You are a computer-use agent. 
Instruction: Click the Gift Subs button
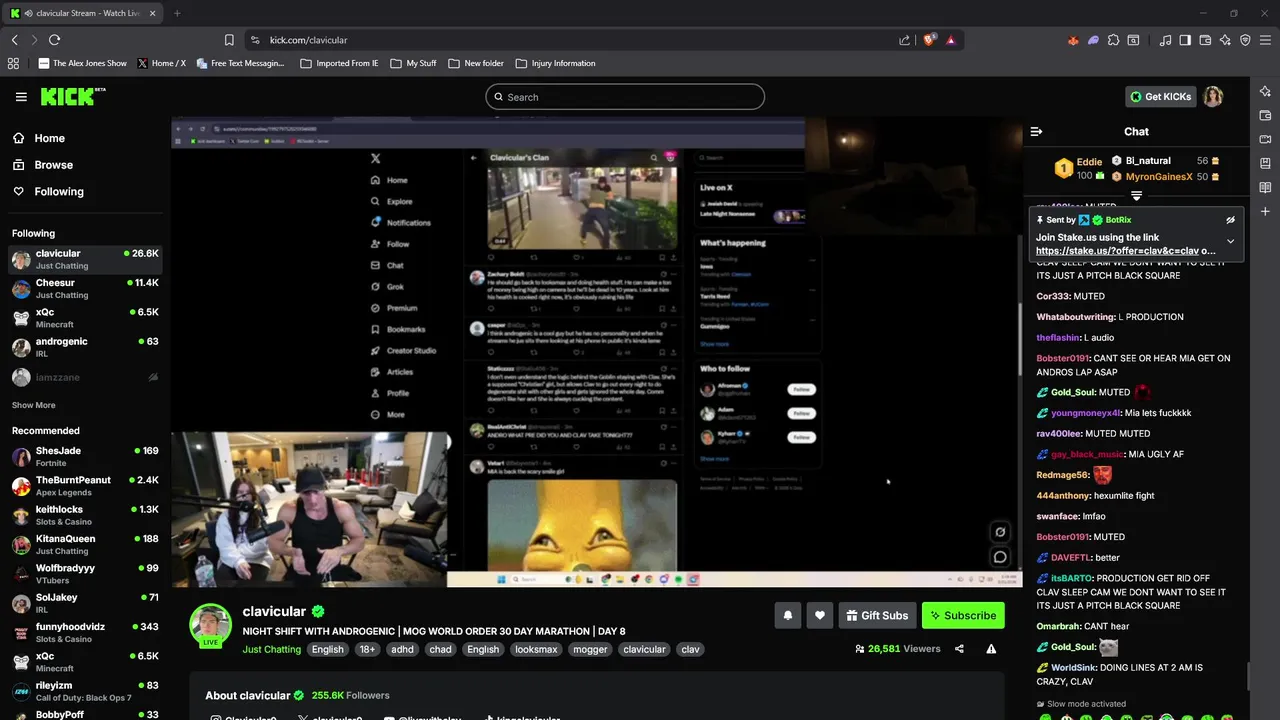click(877, 615)
